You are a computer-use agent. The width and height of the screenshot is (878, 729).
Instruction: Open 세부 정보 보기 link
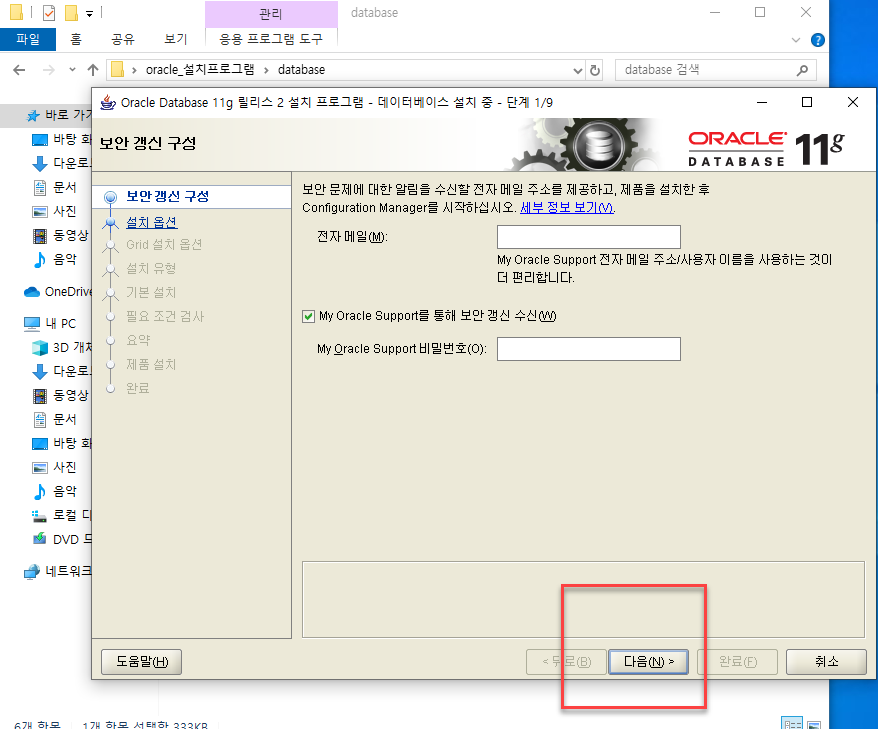(x=567, y=208)
